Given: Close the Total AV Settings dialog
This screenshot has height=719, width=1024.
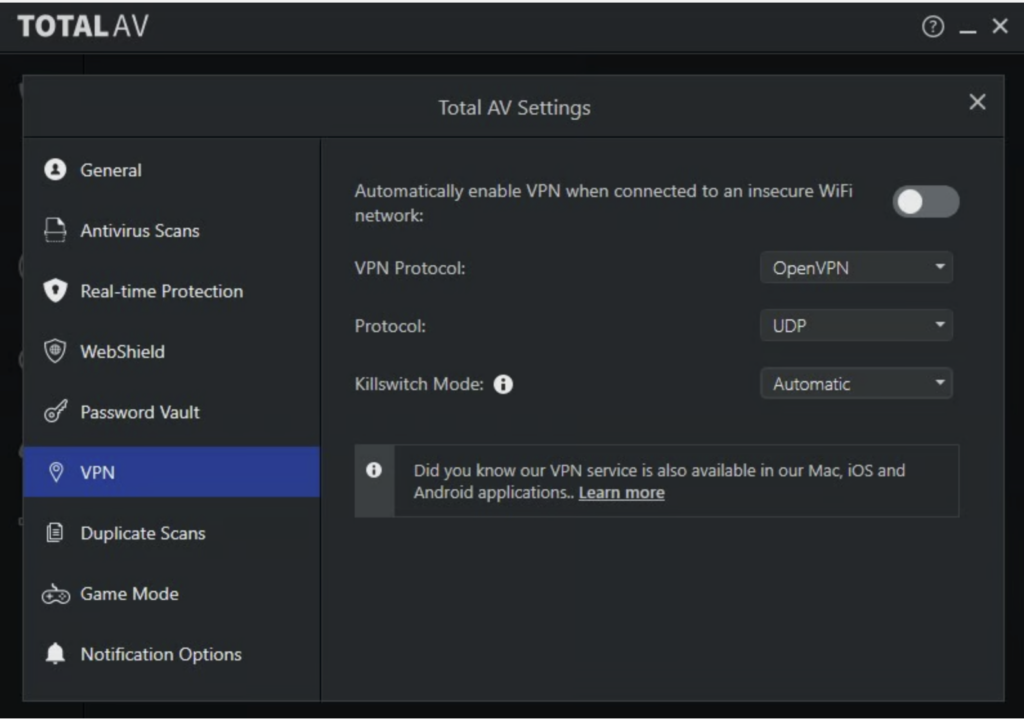Looking at the screenshot, I should (978, 102).
